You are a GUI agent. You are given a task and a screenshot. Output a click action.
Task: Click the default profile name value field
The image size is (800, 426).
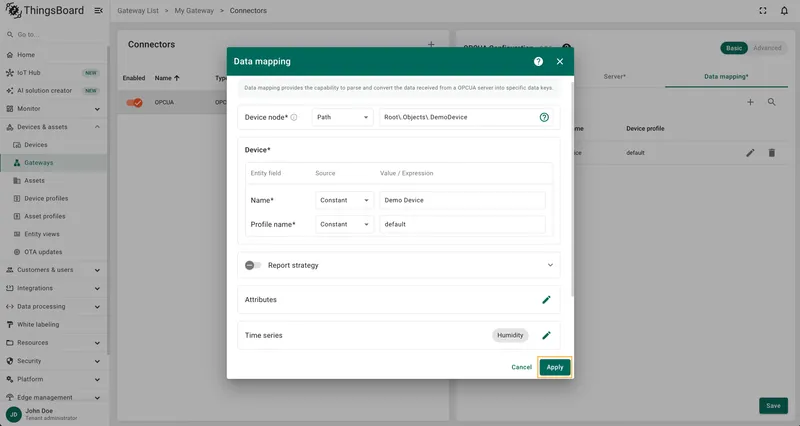462,224
